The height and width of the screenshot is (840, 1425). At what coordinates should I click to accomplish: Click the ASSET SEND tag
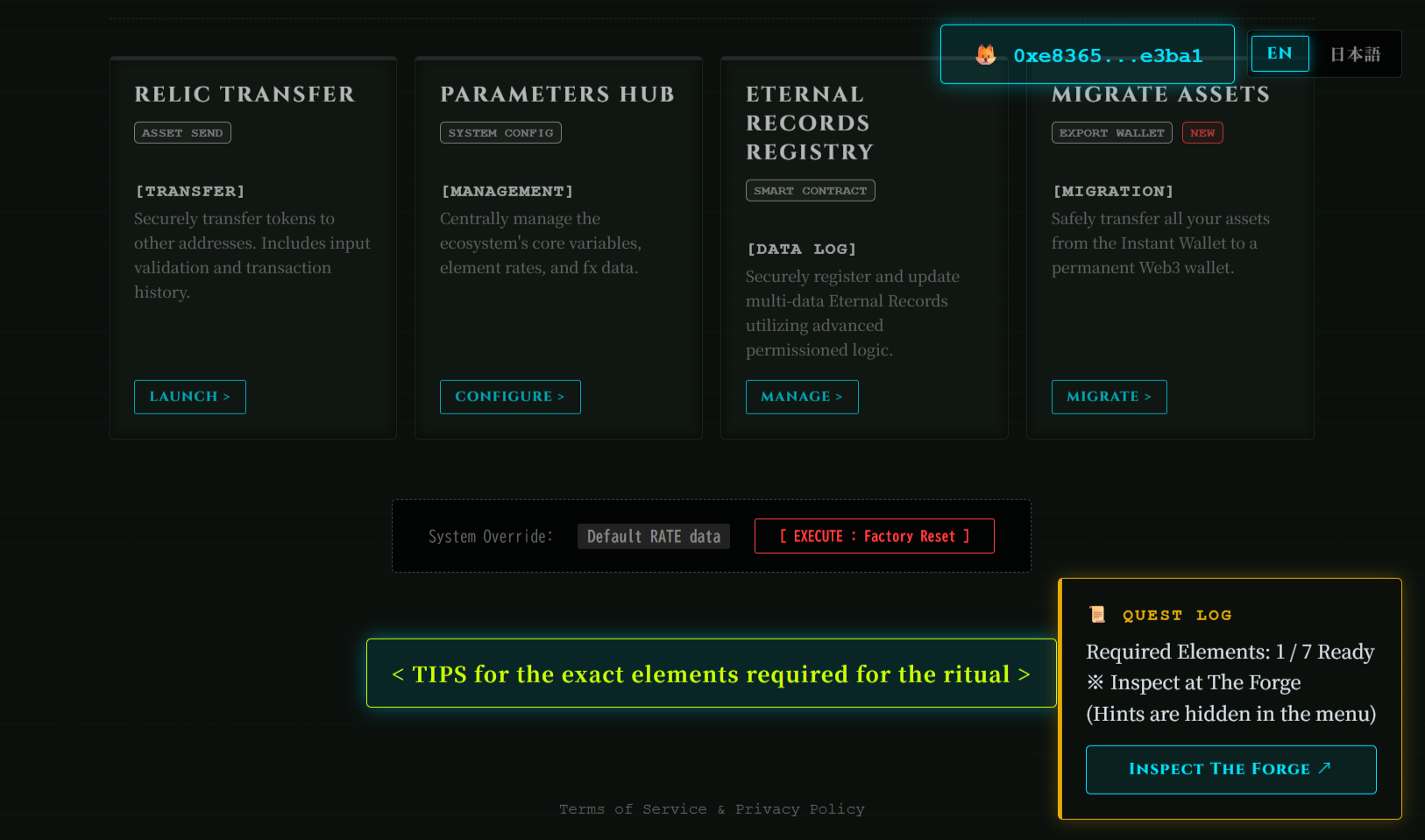182,132
